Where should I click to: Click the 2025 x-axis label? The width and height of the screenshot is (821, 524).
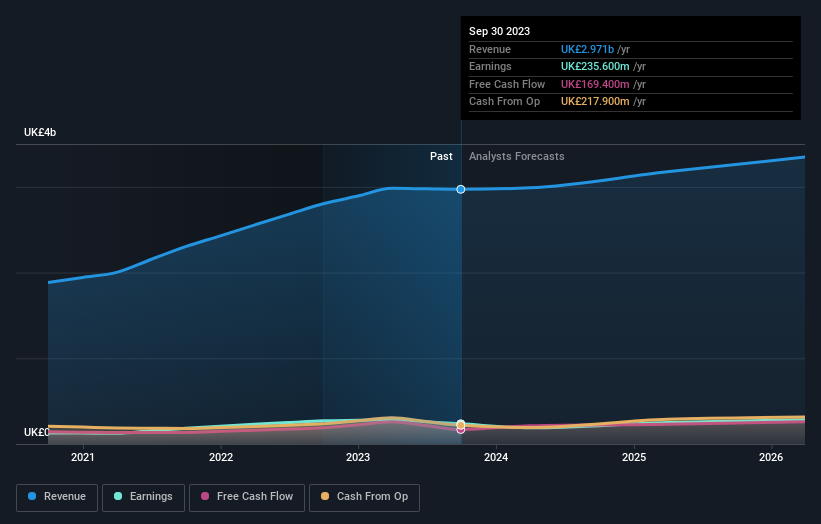pos(634,457)
